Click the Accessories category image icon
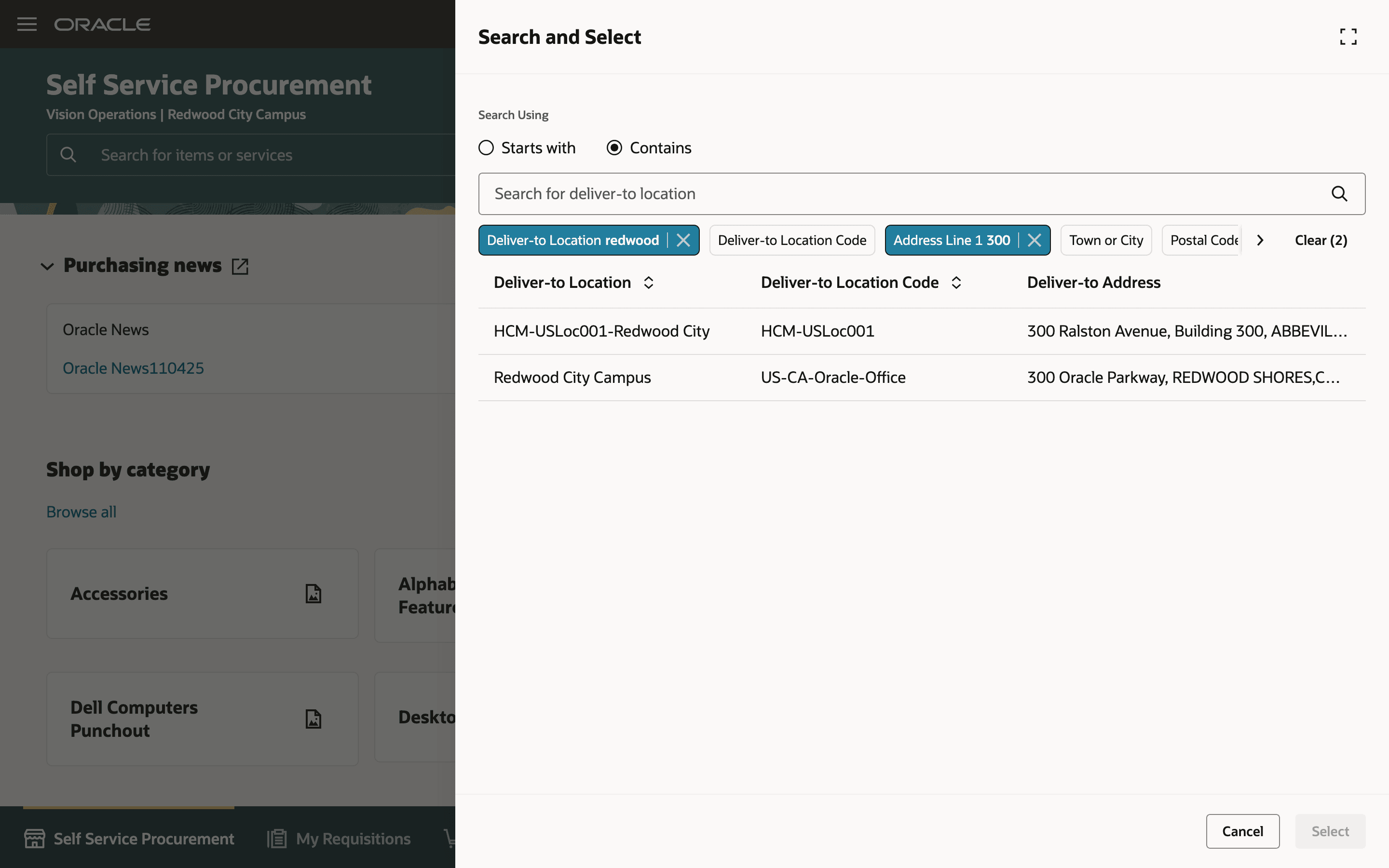Image resolution: width=1389 pixels, height=868 pixels. click(x=313, y=594)
